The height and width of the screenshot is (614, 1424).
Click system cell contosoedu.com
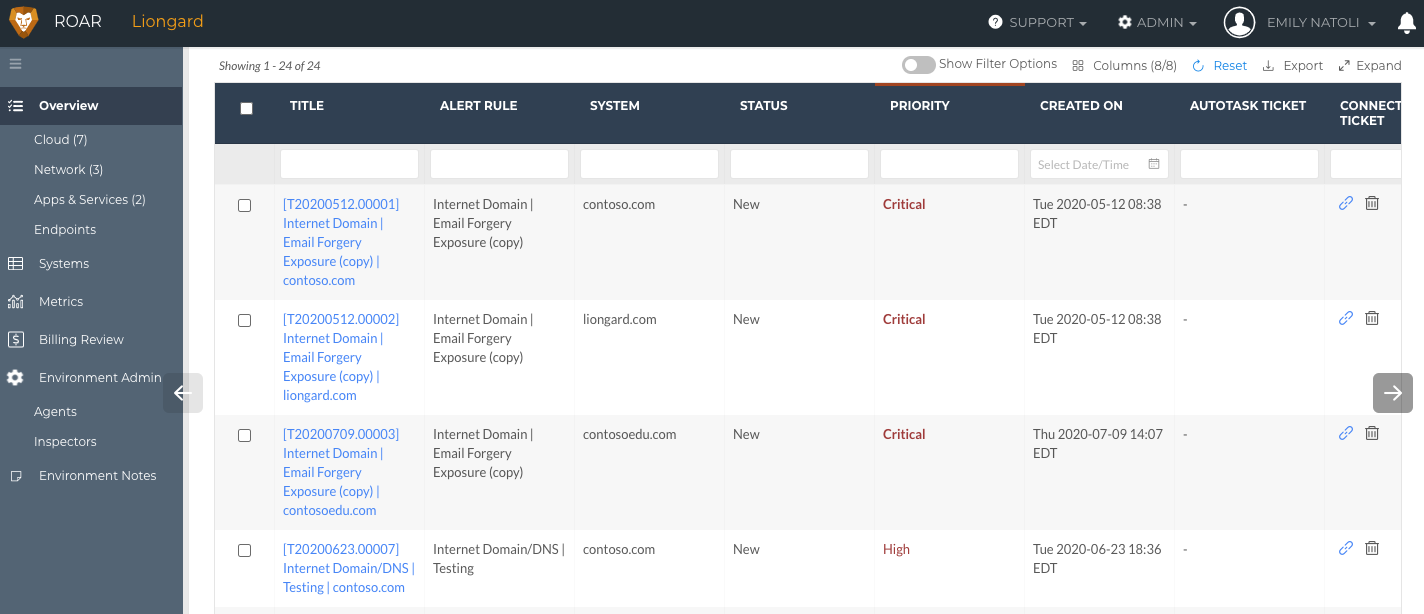click(x=630, y=434)
